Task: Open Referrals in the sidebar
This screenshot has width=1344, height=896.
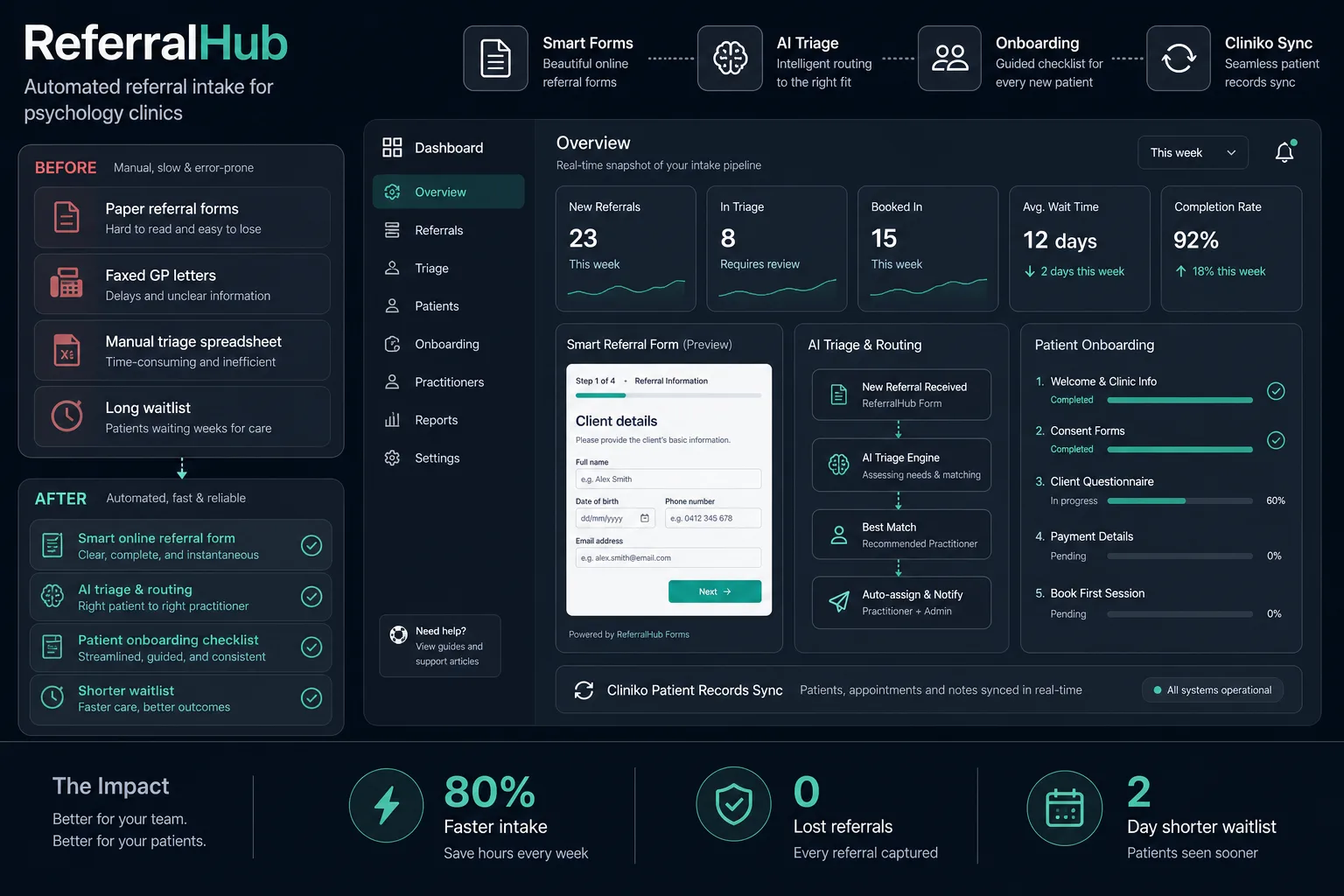Action: [x=448, y=230]
